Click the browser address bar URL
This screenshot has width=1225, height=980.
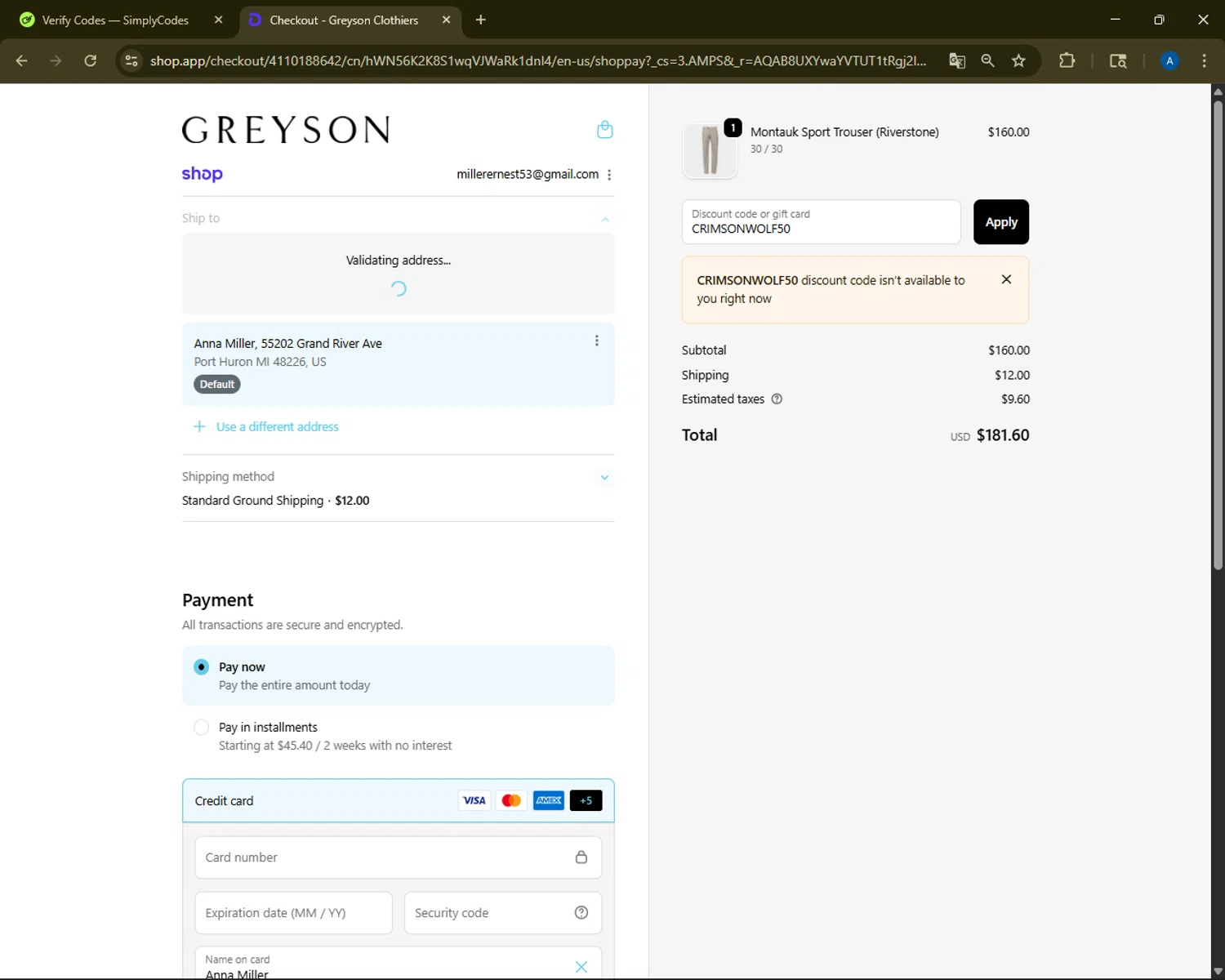coord(538,60)
